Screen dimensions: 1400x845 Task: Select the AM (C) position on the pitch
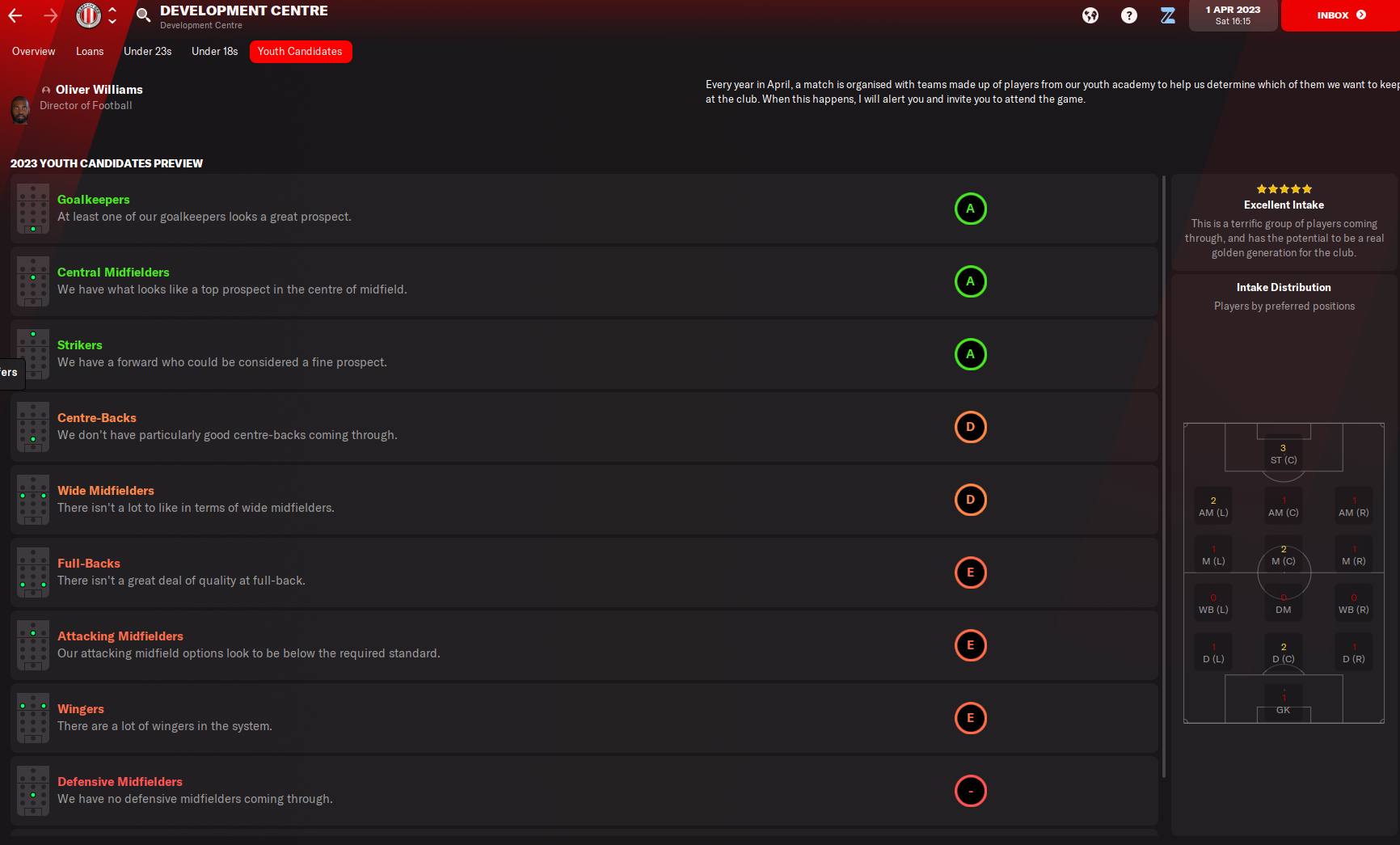tap(1284, 506)
